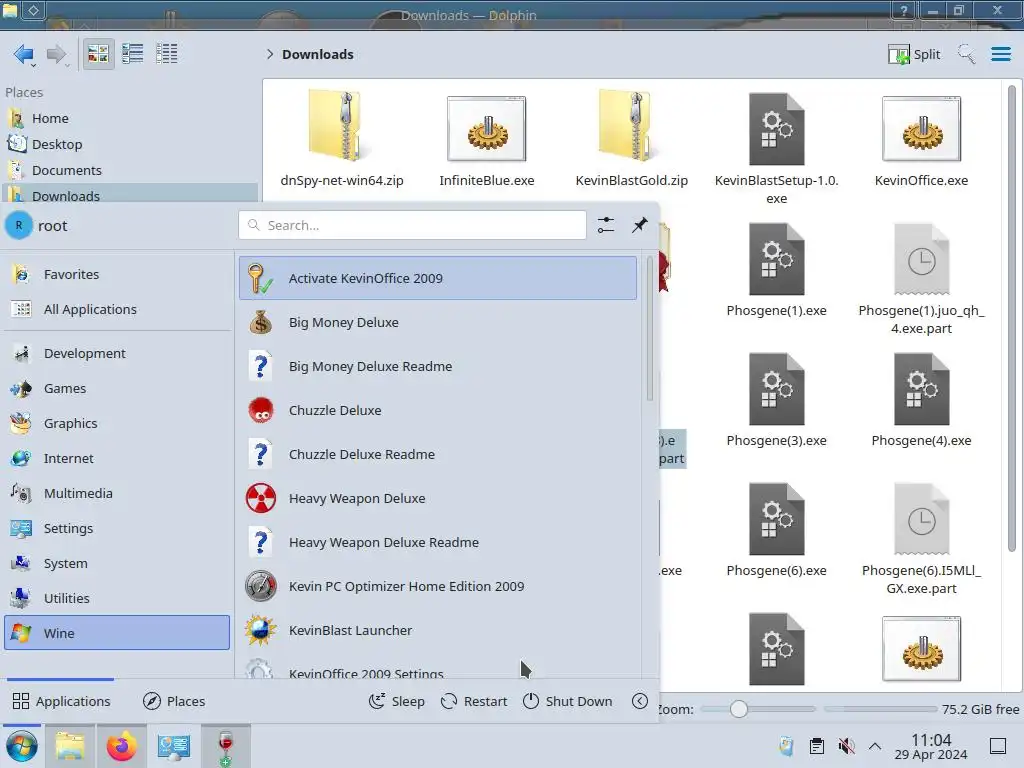Click the launcher app list scrollbar

649,328
